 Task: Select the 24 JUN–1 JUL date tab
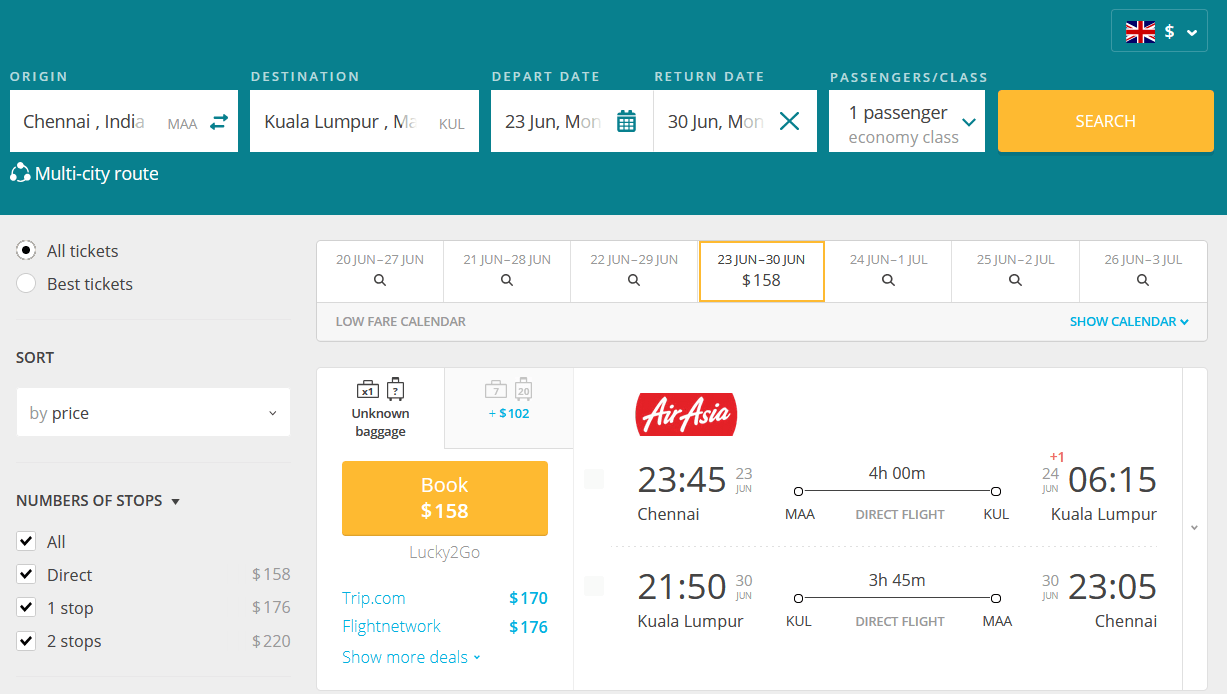(x=888, y=271)
